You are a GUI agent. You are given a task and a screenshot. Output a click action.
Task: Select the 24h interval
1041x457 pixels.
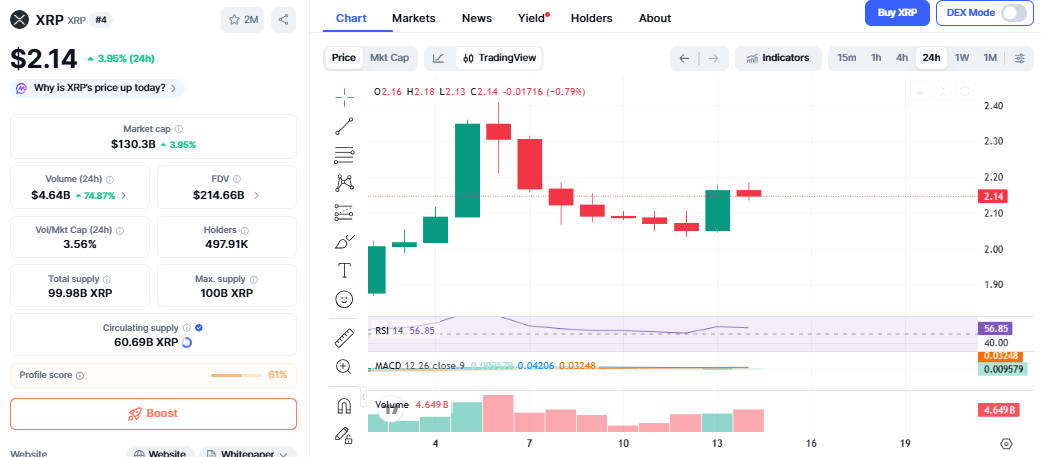pos(931,58)
